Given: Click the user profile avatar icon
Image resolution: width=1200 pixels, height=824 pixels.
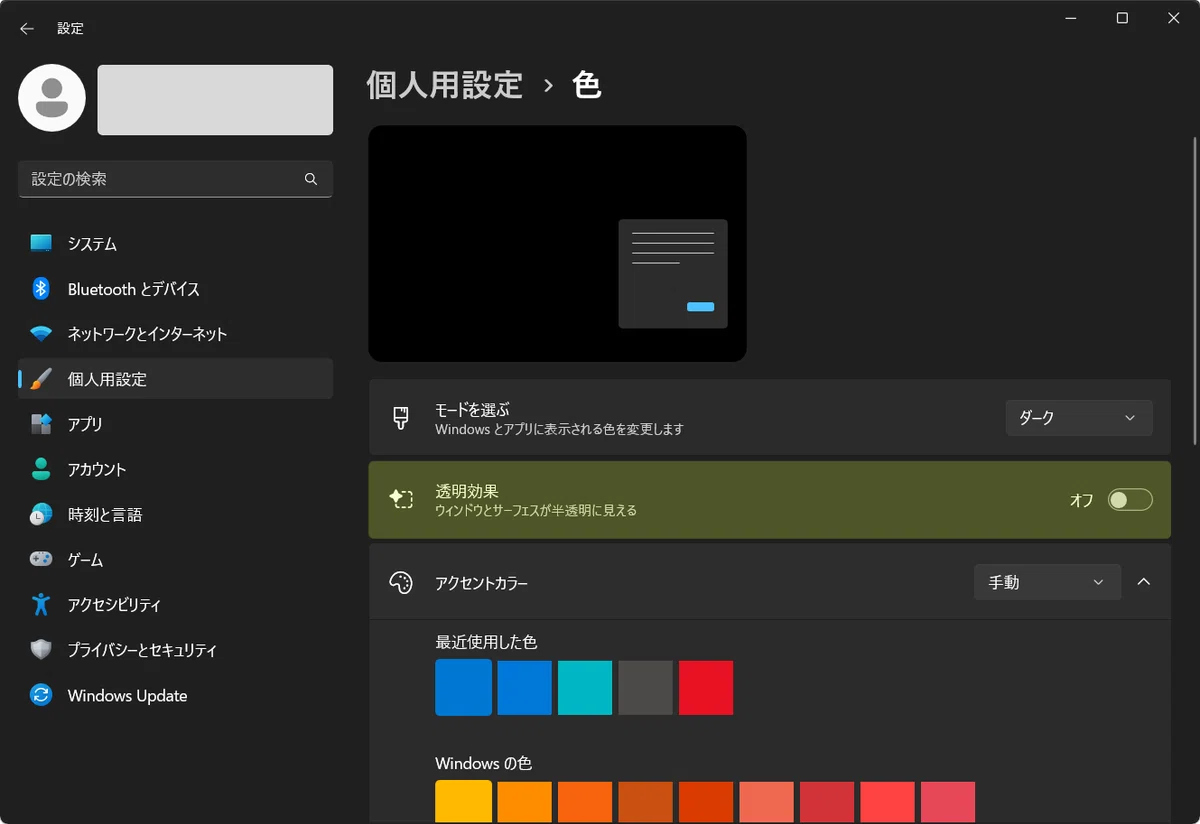Looking at the screenshot, I should [52, 98].
